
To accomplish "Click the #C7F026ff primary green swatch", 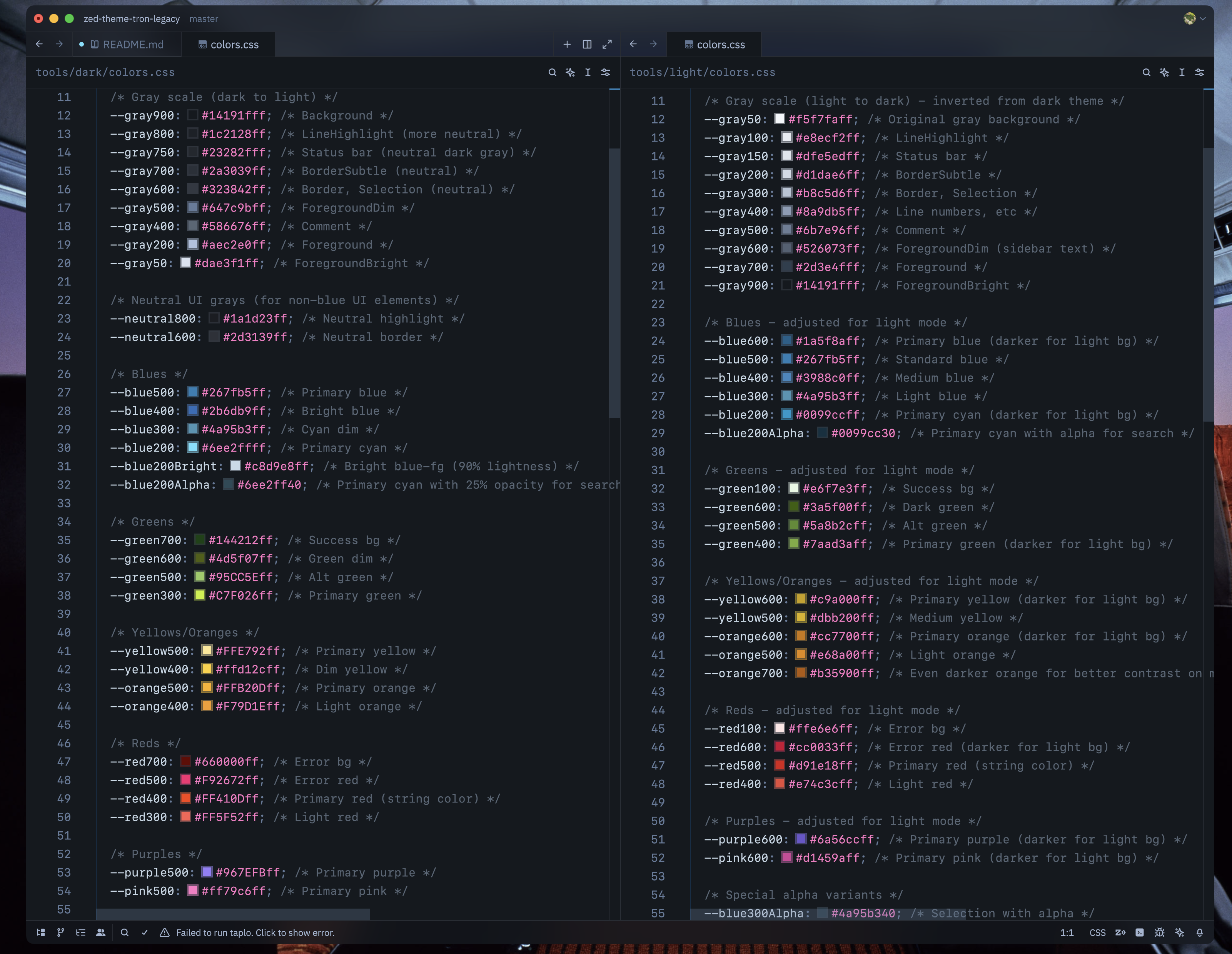I will tap(200, 595).
